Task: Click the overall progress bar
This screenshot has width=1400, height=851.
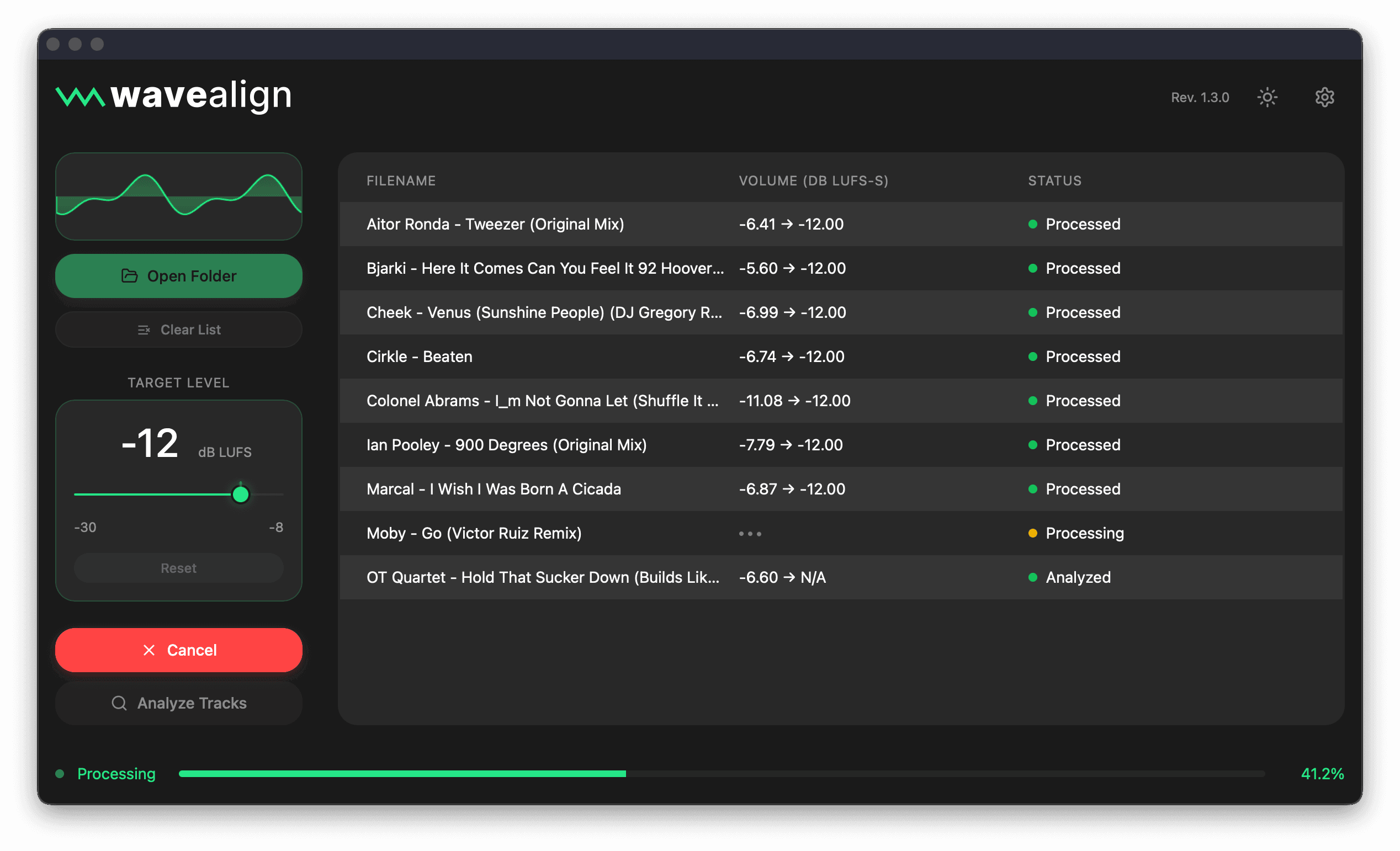Action: (722, 774)
